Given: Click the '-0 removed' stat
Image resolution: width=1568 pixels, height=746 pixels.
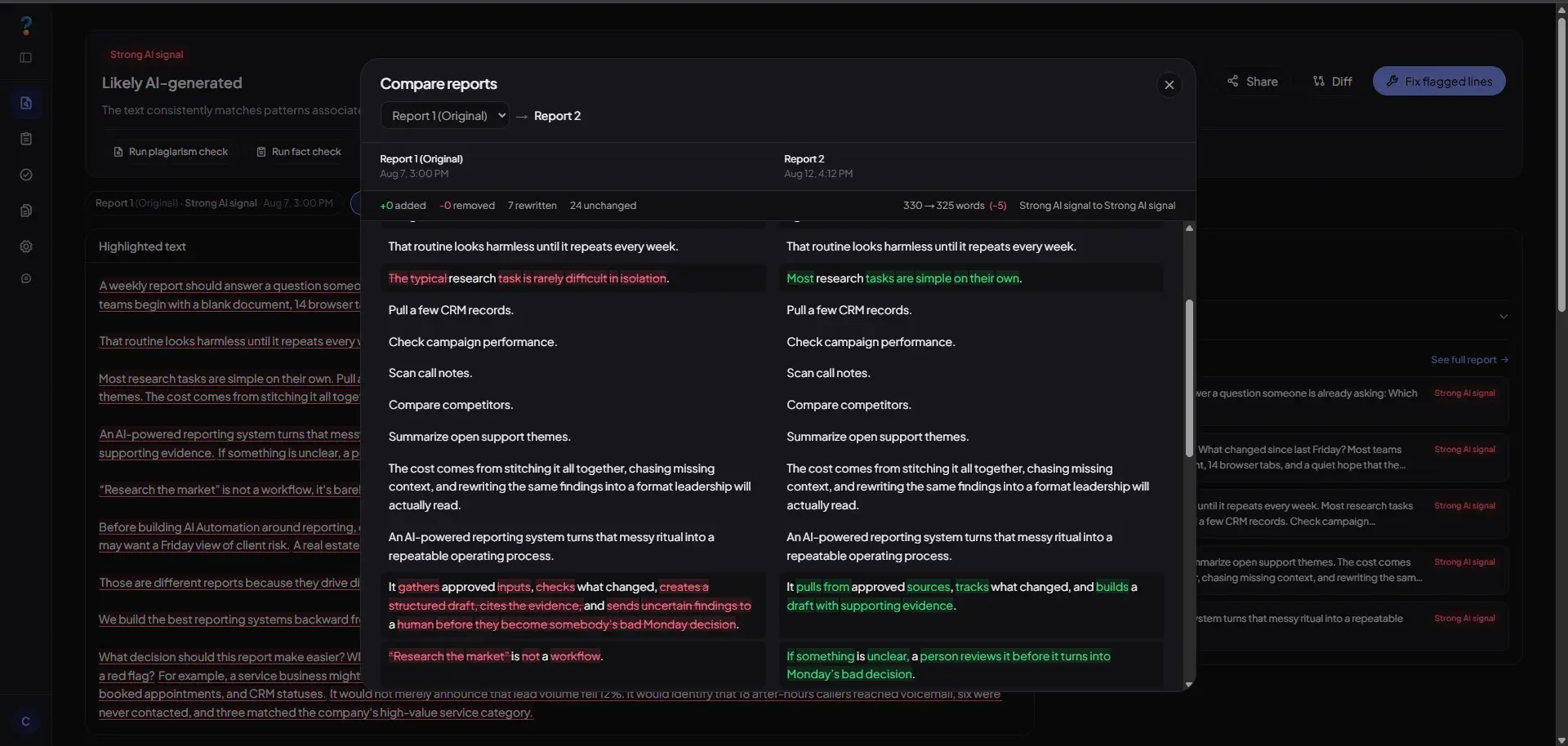Looking at the screenshot, I should point(467,206).
